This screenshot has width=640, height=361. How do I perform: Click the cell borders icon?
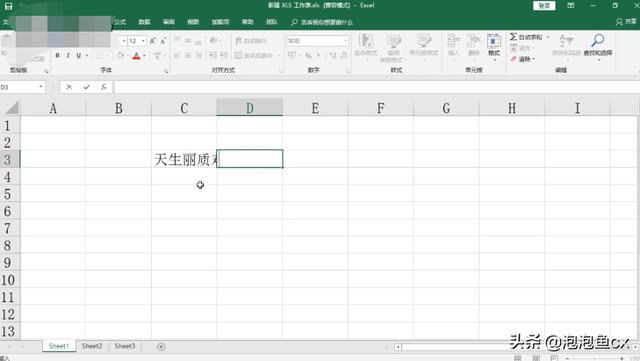point(99,55)
